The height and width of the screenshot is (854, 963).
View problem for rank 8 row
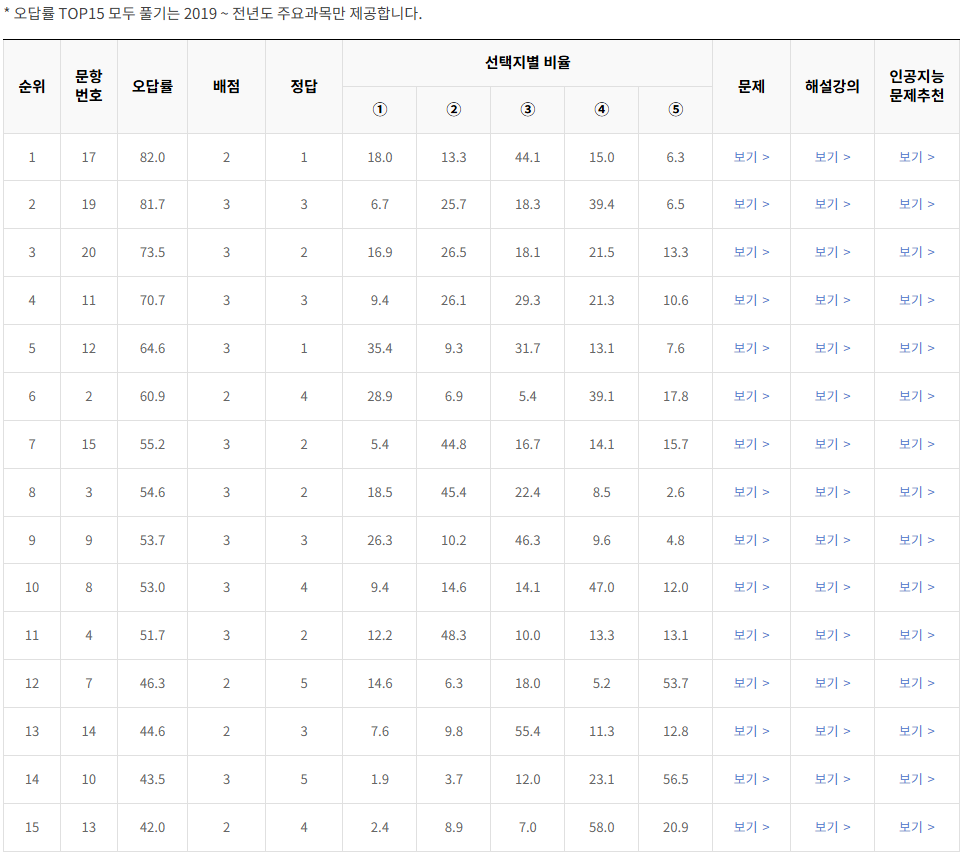[750, 491]
